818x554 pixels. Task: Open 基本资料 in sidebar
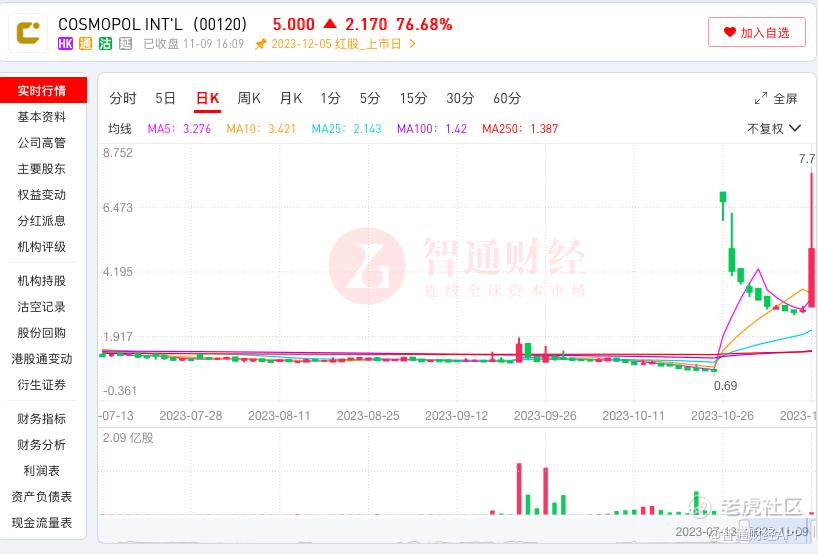[42, 117]
